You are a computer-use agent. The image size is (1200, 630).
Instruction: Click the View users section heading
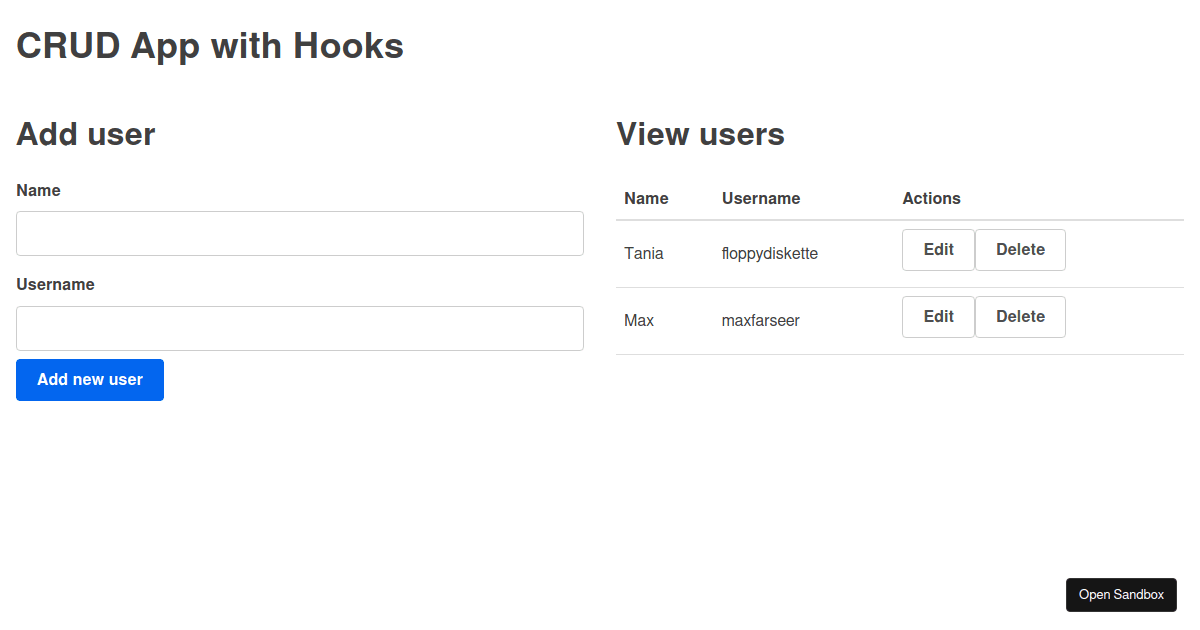(x=700, y=134)
